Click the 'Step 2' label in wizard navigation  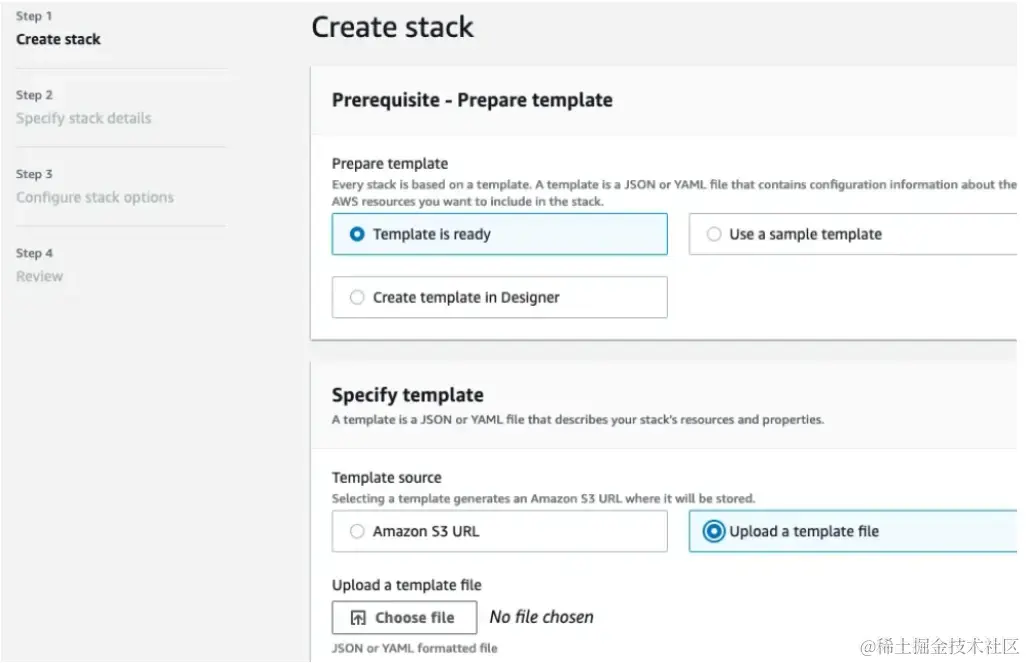click(34, 95)
